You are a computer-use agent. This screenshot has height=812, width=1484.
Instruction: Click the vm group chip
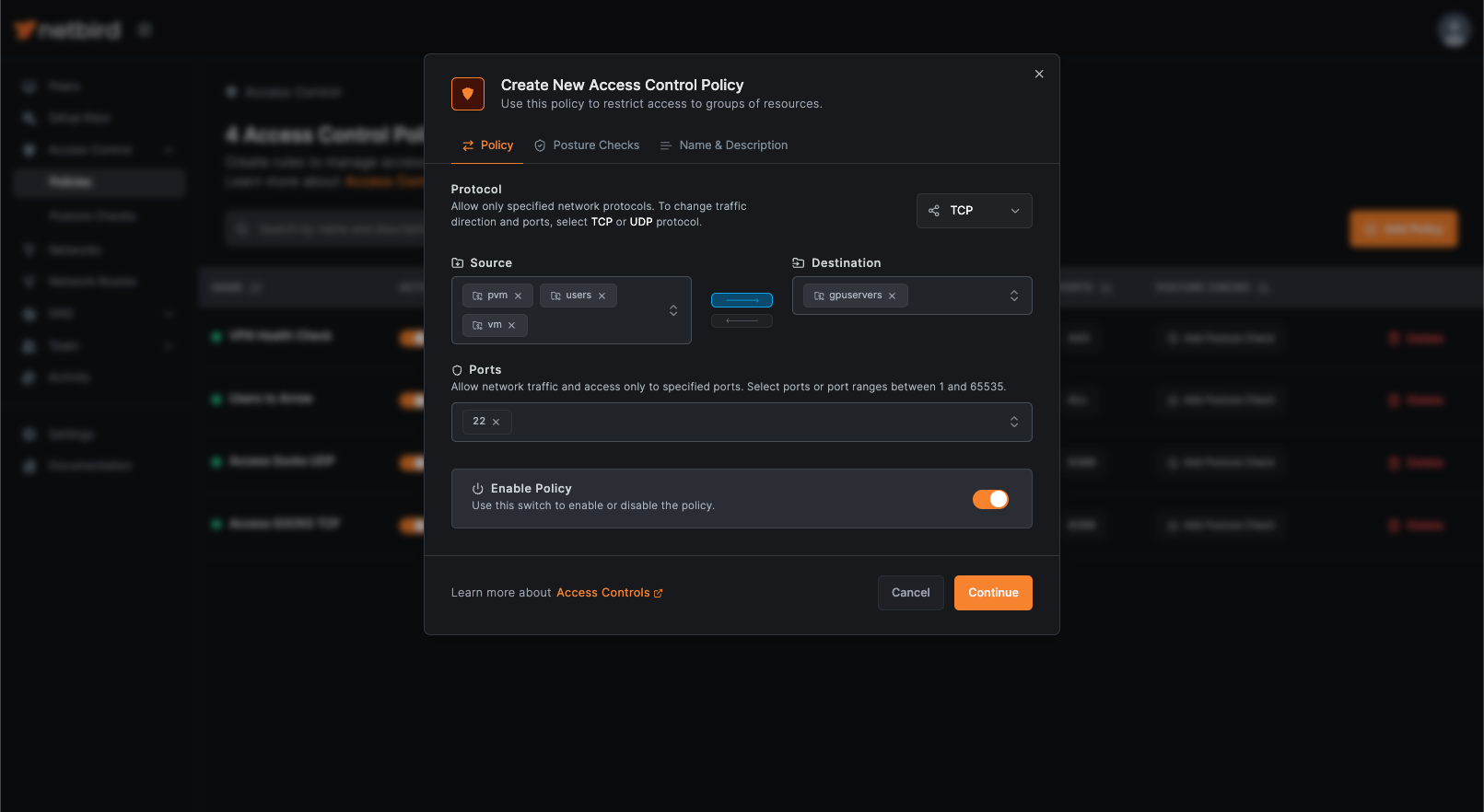coord(495,325)
